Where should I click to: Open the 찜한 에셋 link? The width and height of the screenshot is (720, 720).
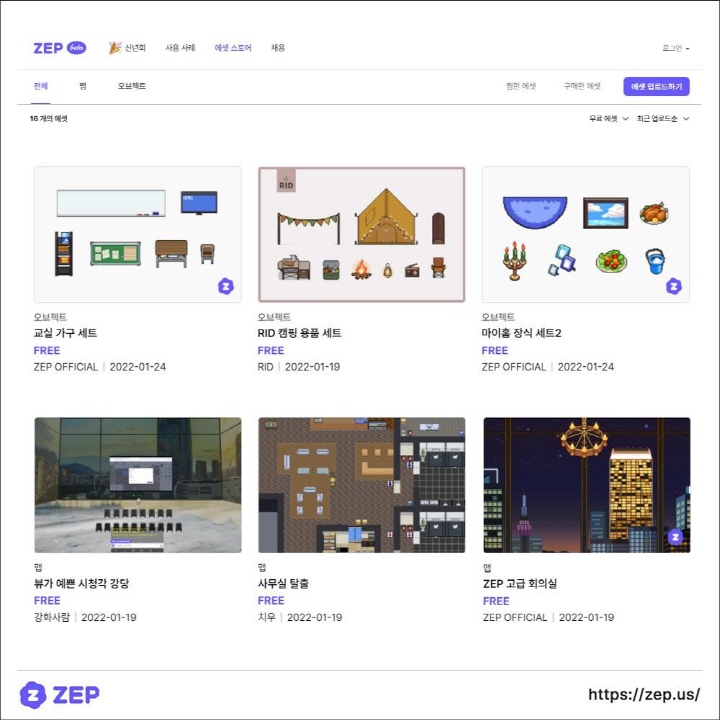[x=521, y=87]
